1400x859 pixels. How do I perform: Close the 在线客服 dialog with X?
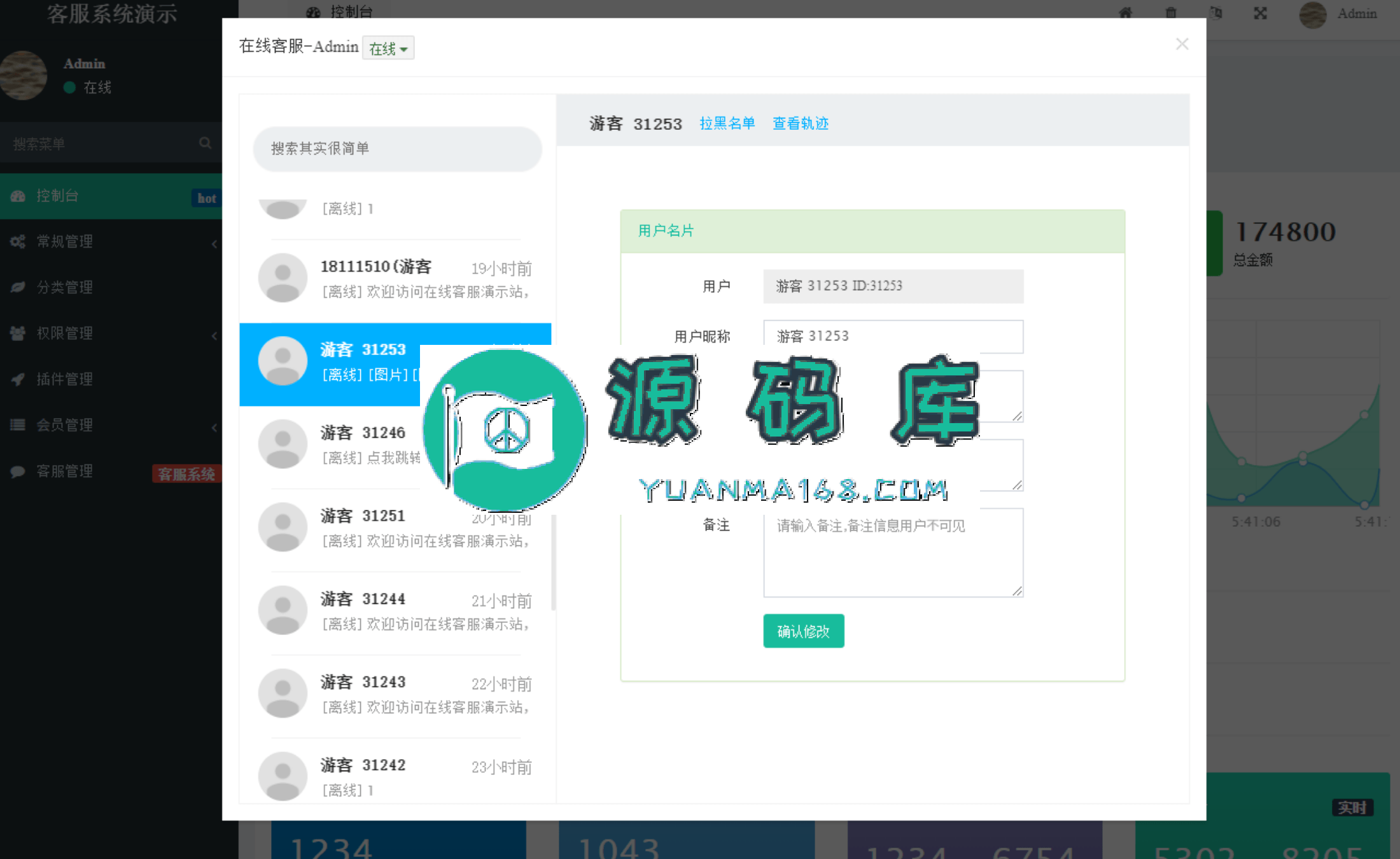[x=1182, y=44]
